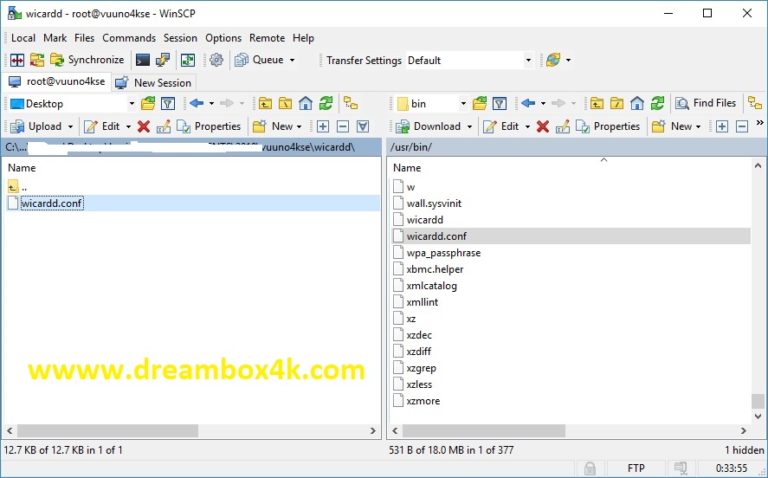
Task: Click the Queue toolbar button
Action: [x=259, y=60]
